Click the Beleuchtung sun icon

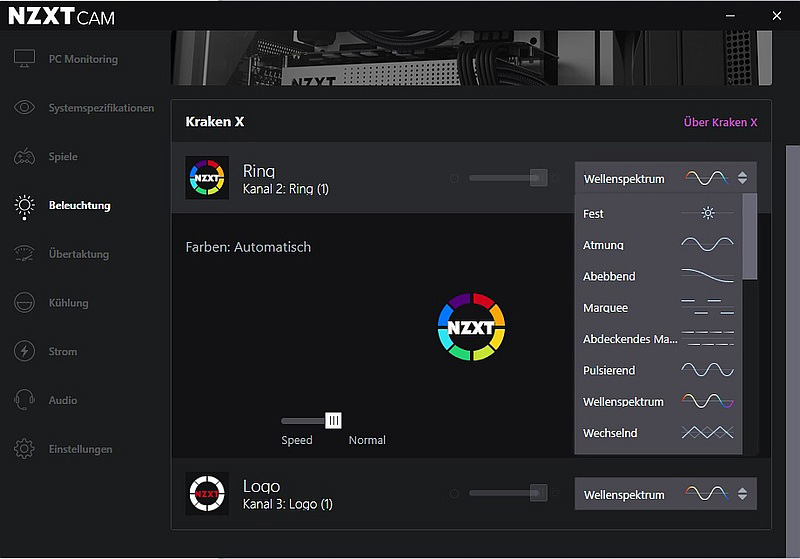24,206
